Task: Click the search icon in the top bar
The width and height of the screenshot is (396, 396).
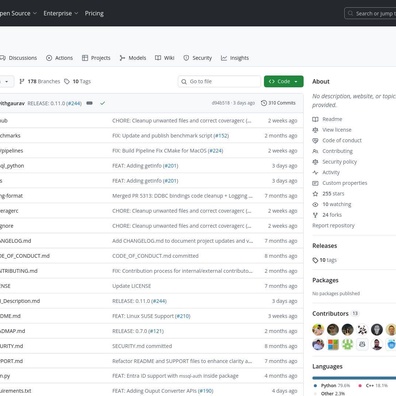Action: pos(350,13)
